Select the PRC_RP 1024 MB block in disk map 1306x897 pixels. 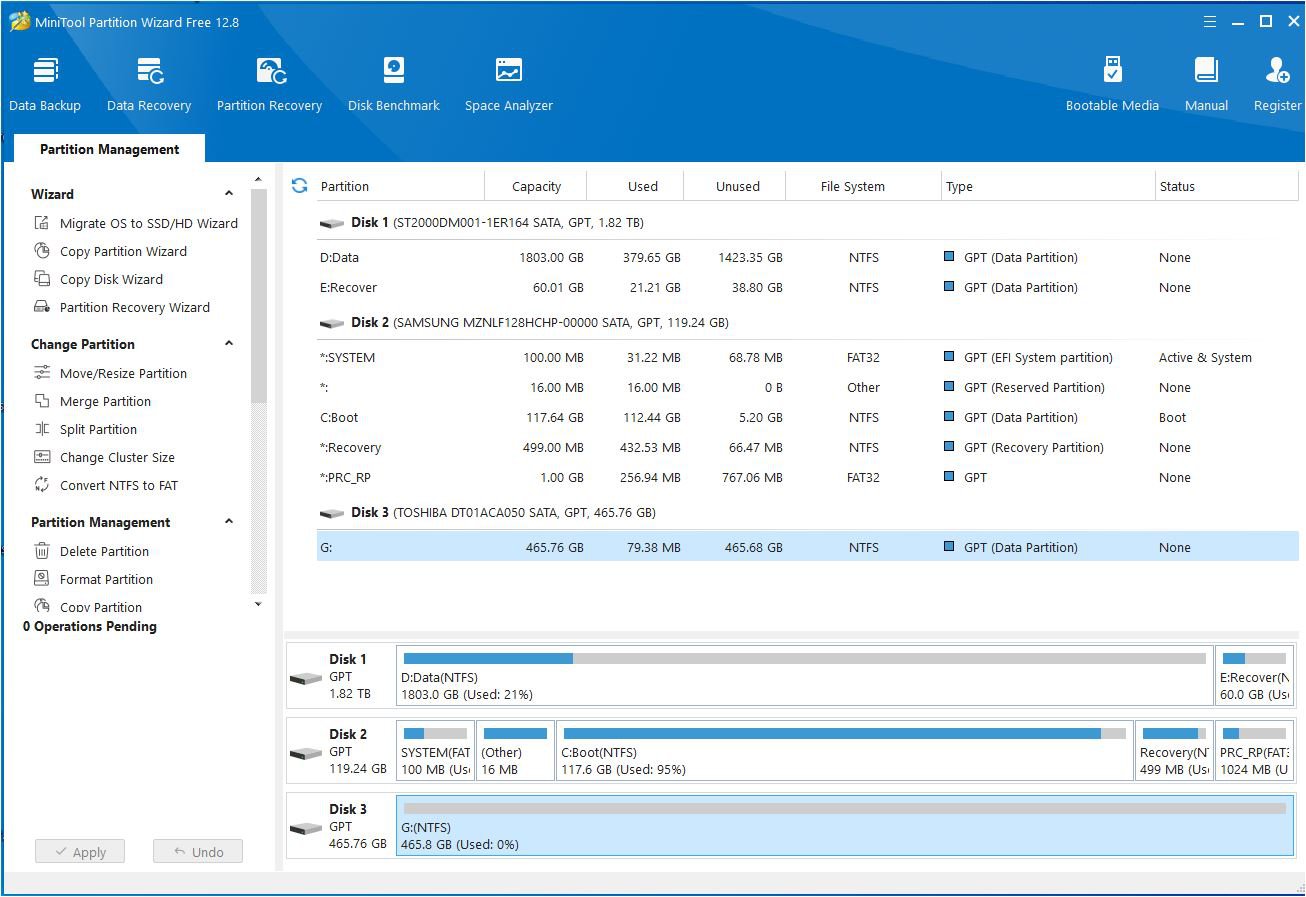1255,751
